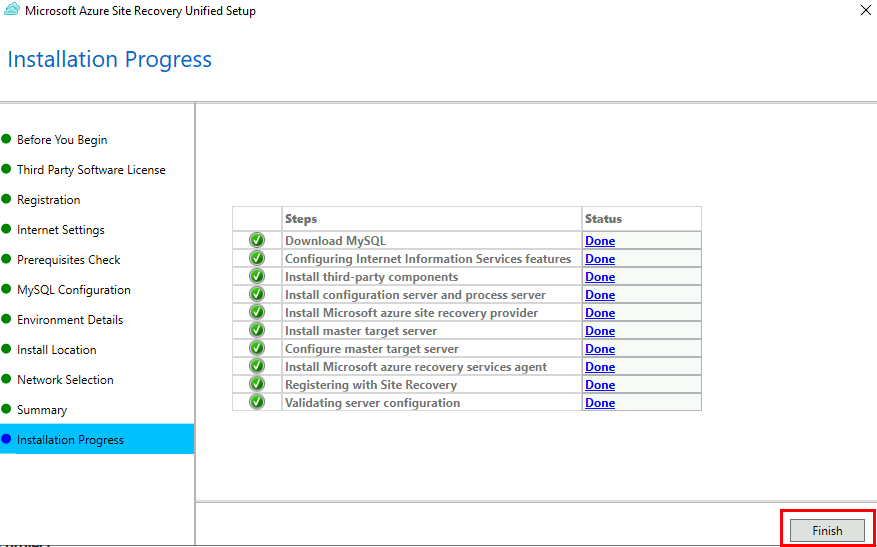Click check icon for Install configuration server row
This screenshot has height=547, width=877.
[257, 295]
